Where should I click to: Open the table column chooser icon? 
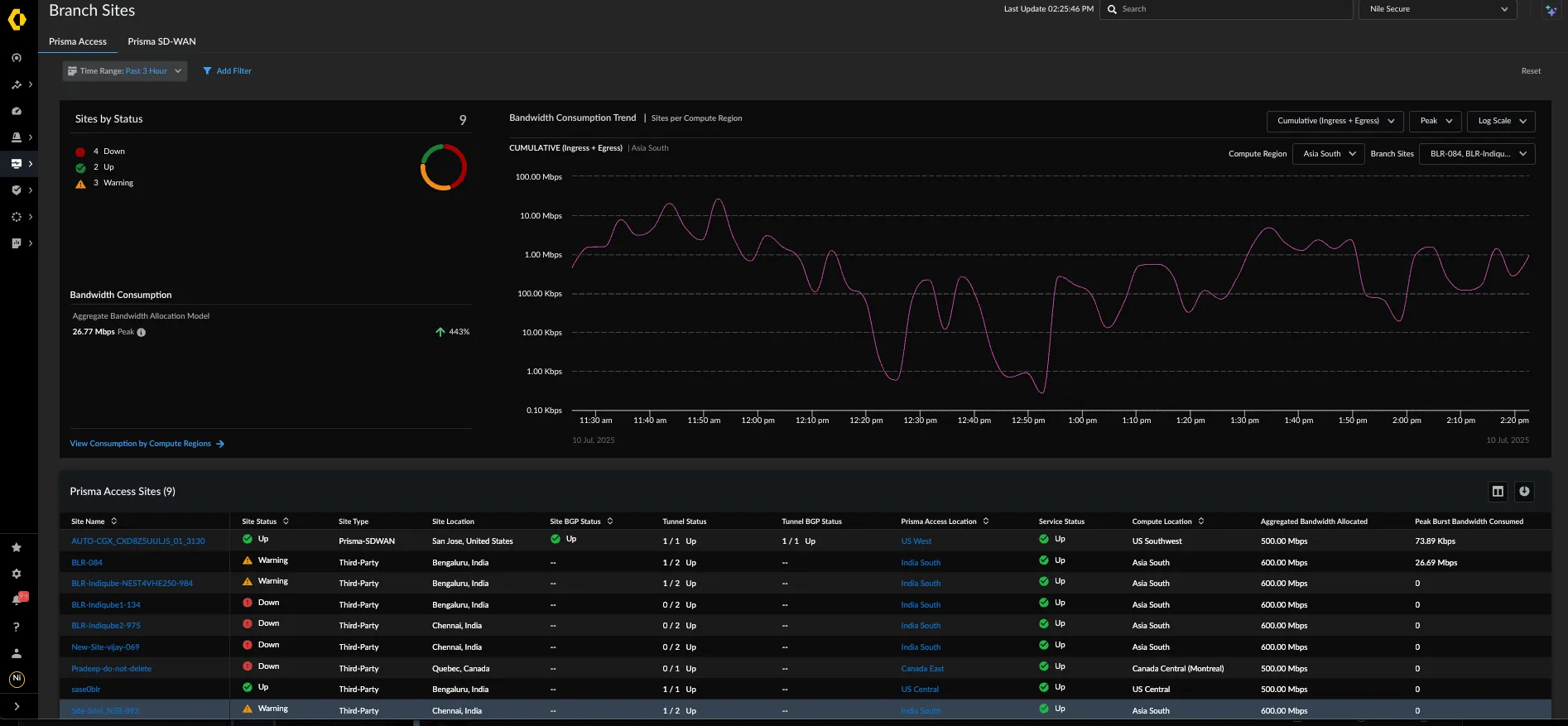pyautogui.click(x=1498, y=492)
